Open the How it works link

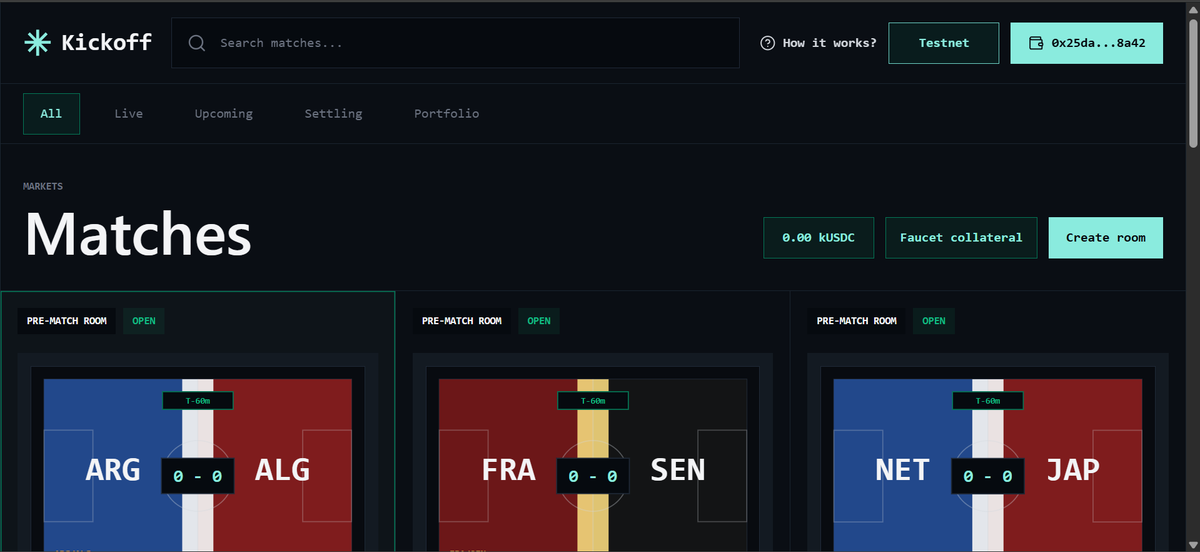[x=818, y=43]
